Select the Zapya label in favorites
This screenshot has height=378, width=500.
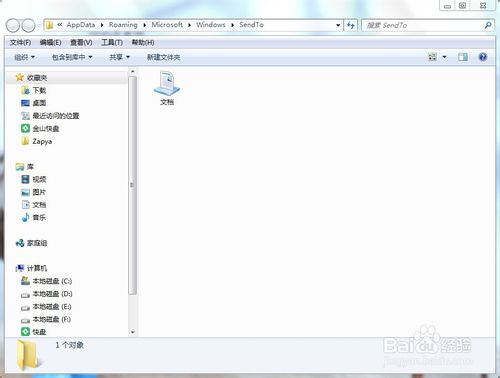click(x=42, y=141)
